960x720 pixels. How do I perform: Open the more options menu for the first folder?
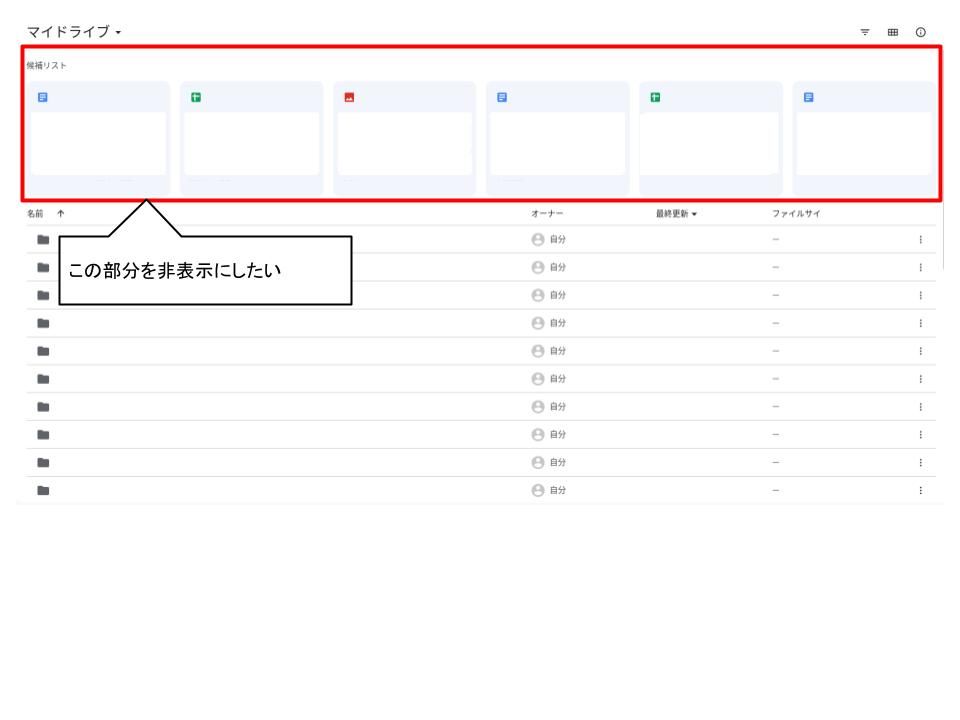point(920,240)
